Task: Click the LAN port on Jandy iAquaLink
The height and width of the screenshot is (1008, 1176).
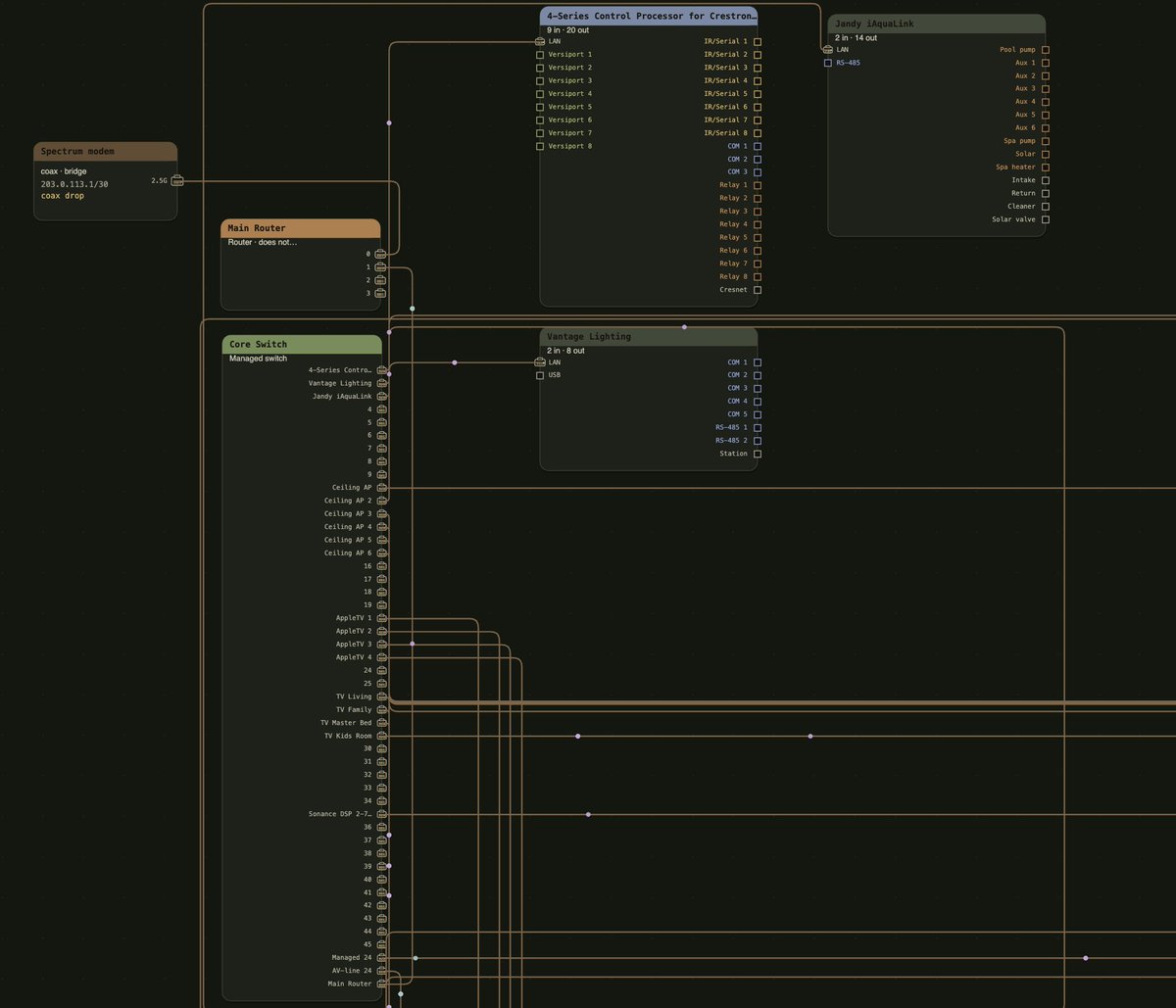Action: pyautogui.click(x=828, y=49)
